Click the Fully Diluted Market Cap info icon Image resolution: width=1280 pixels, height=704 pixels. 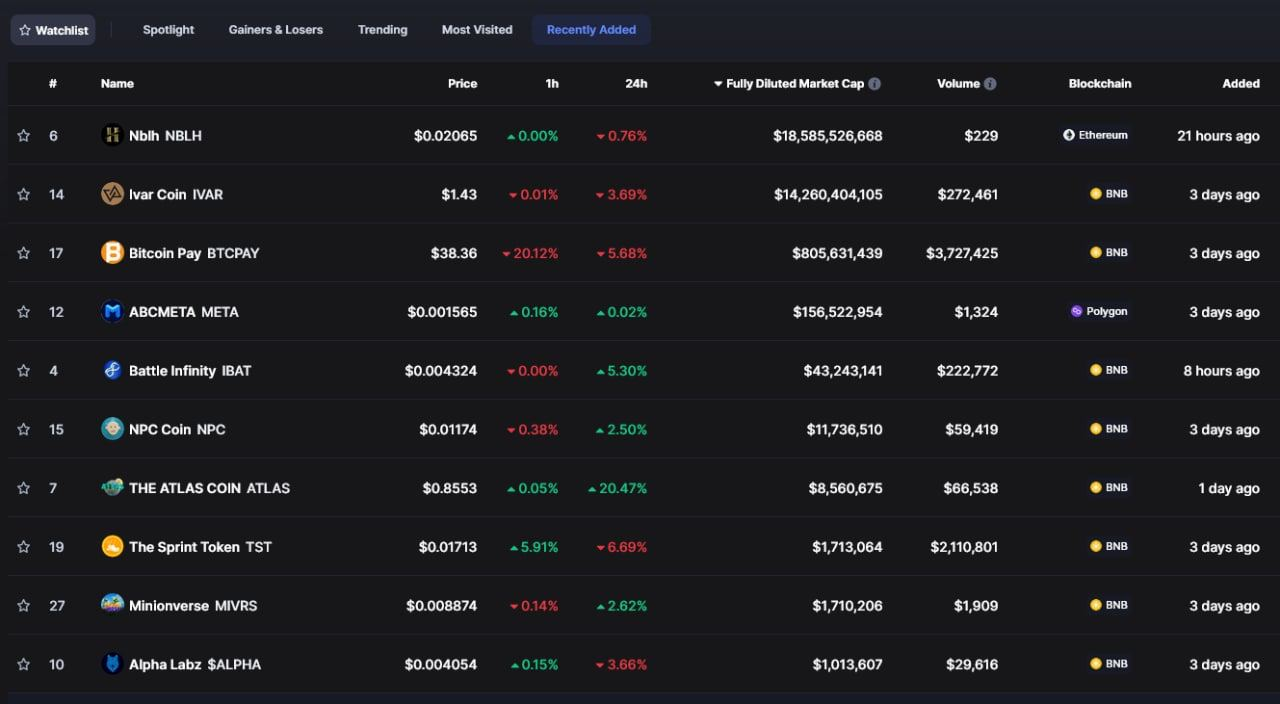click(x=875, y=84)
